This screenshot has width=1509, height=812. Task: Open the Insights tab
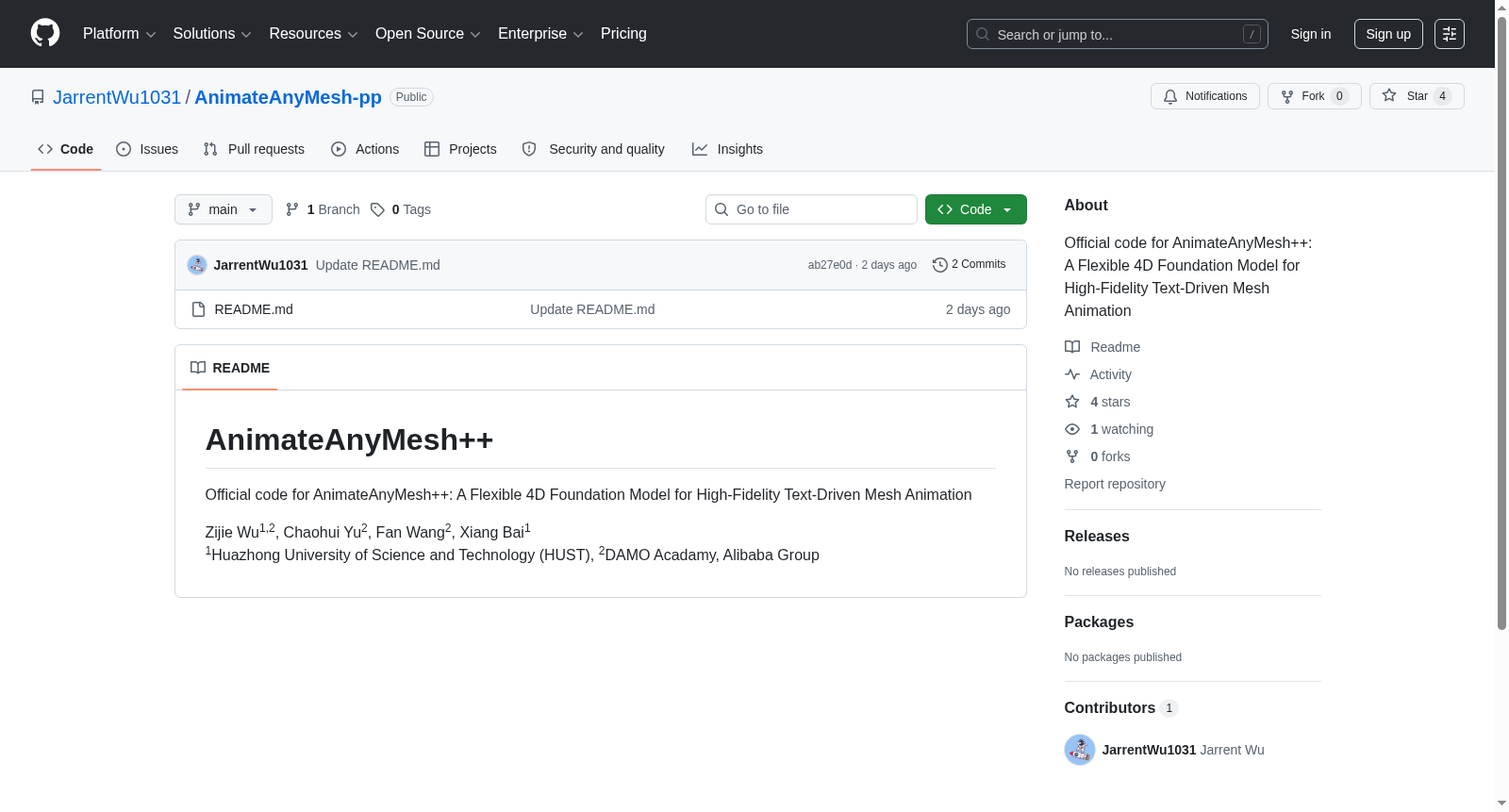point(727,149)
